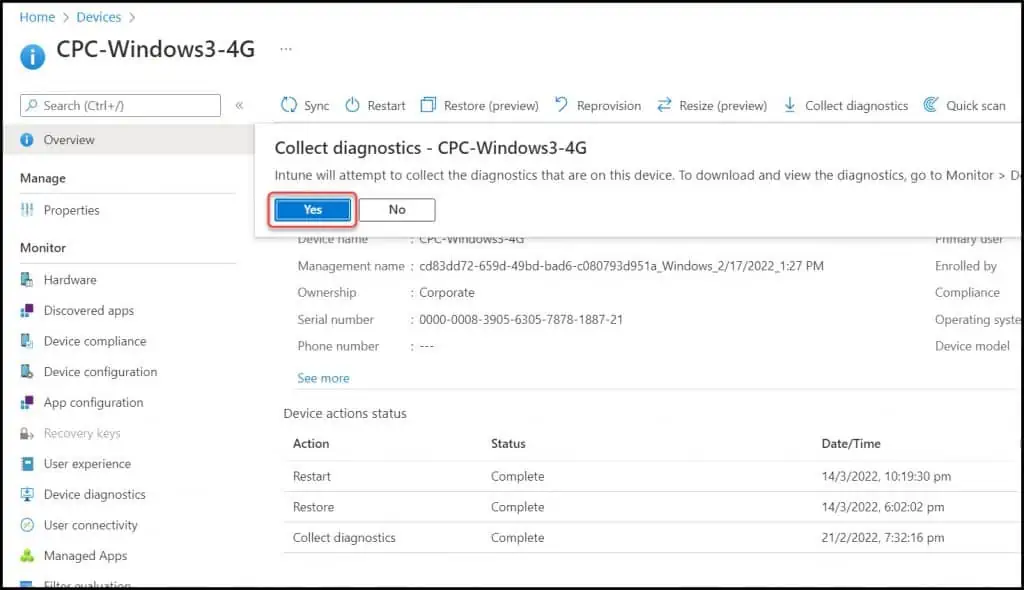Image resolution: width=1024 pixels, height=590 pixels.
Task: Open Device diagnostics menu item
Action: (95, 495)
